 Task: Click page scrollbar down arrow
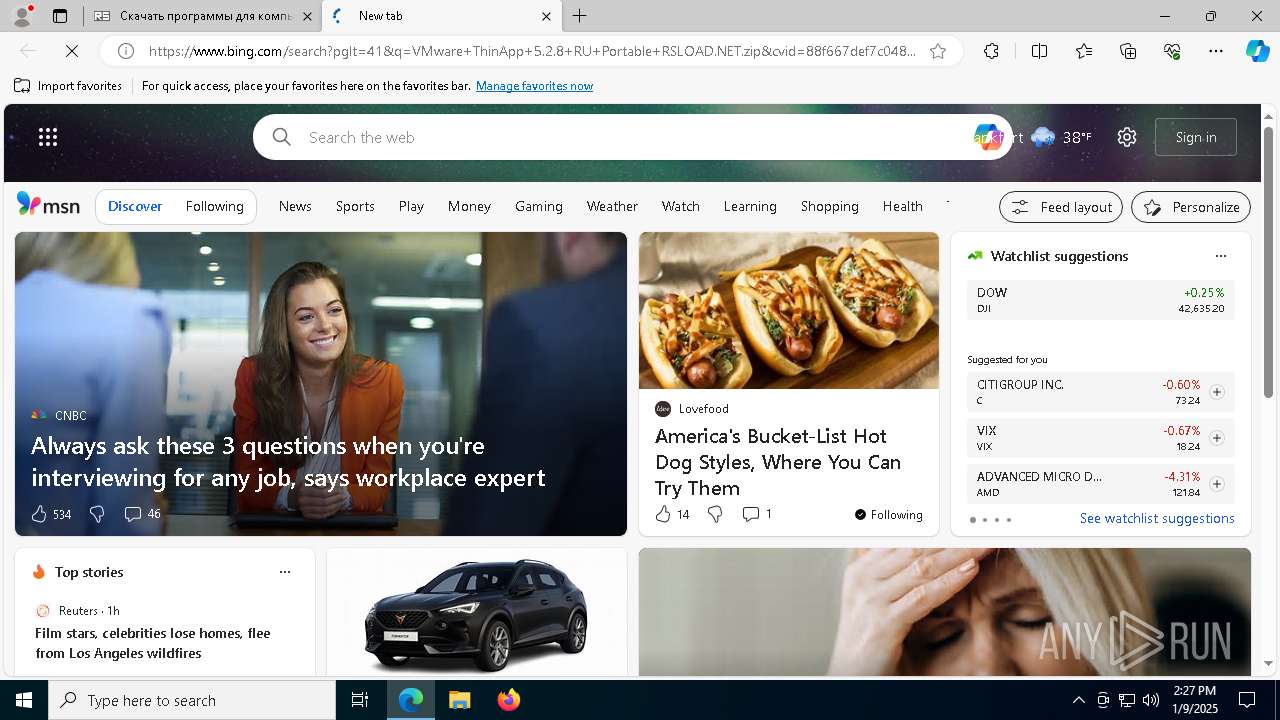[1269, 663]
